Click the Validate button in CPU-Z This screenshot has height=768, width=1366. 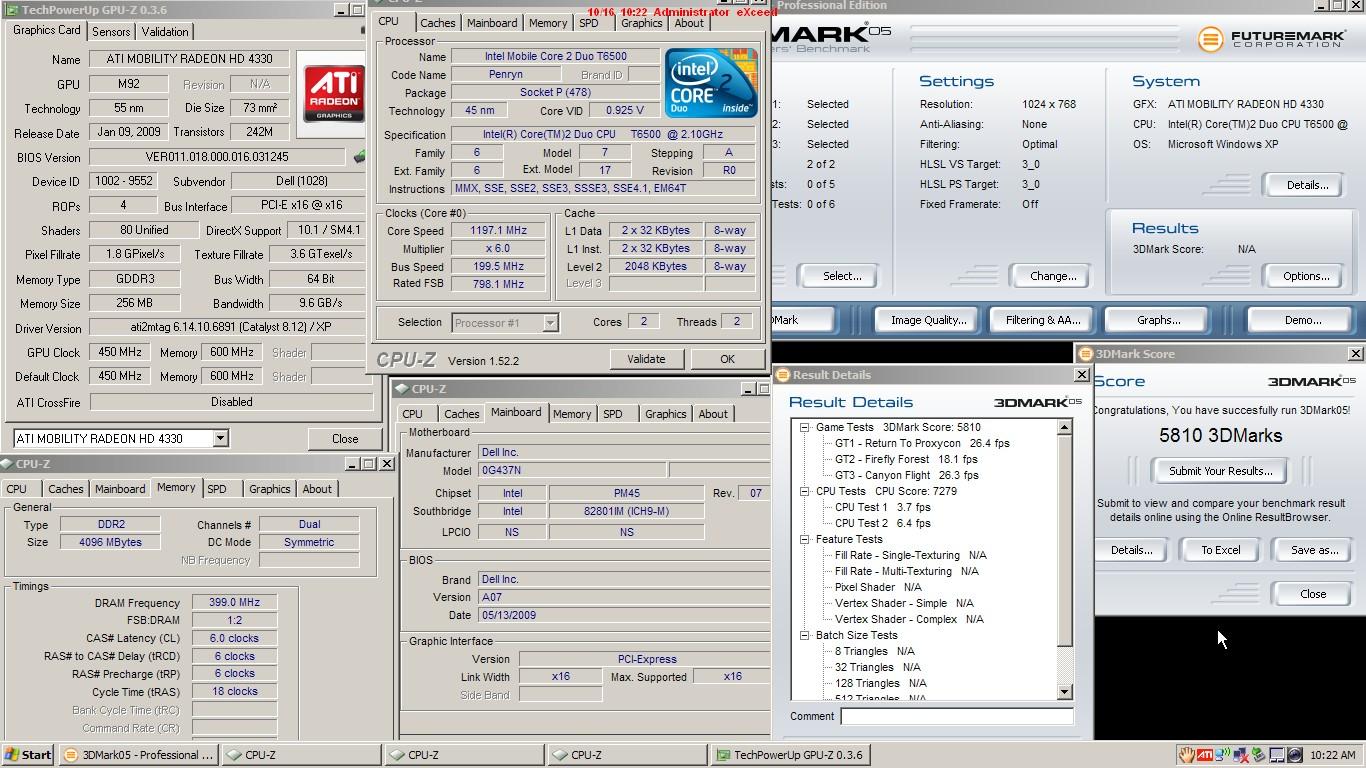[646, 359]
